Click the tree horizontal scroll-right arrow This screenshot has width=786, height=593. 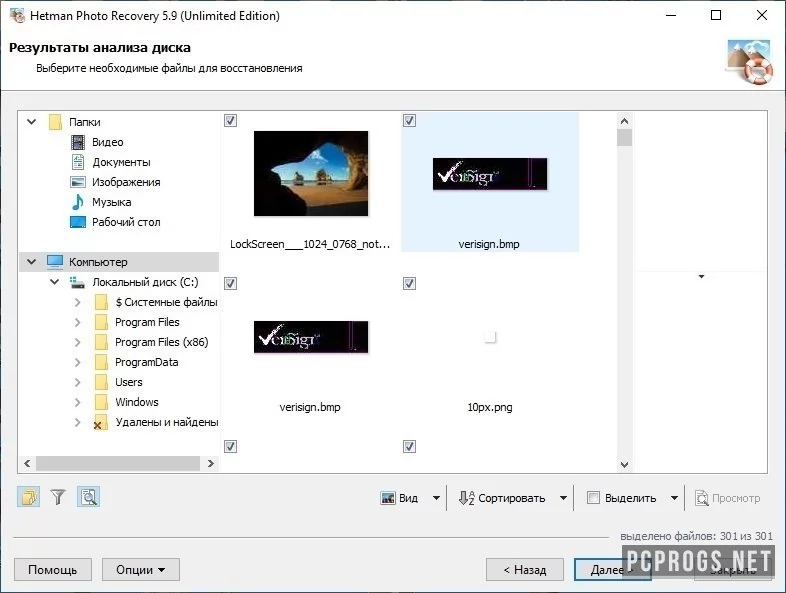[211, 464]
